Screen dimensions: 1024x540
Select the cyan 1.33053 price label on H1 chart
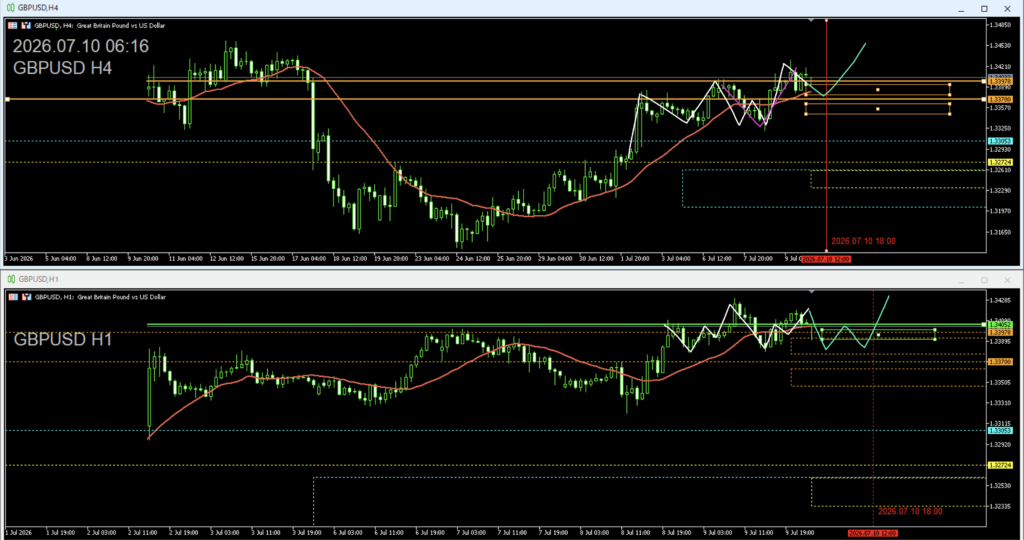tap(1000, 430)
